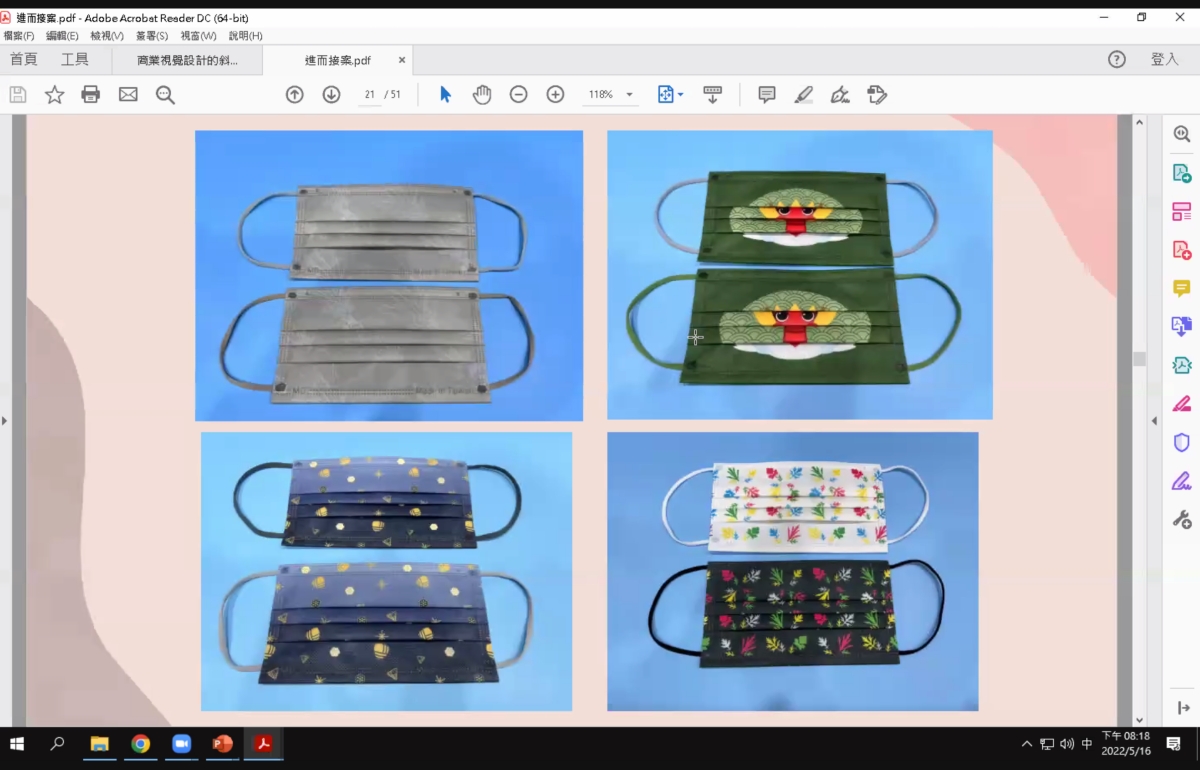This screenshot has width=1200, height=770.
Task: Zoom out with the minus icon
Action: coord(518,95)
